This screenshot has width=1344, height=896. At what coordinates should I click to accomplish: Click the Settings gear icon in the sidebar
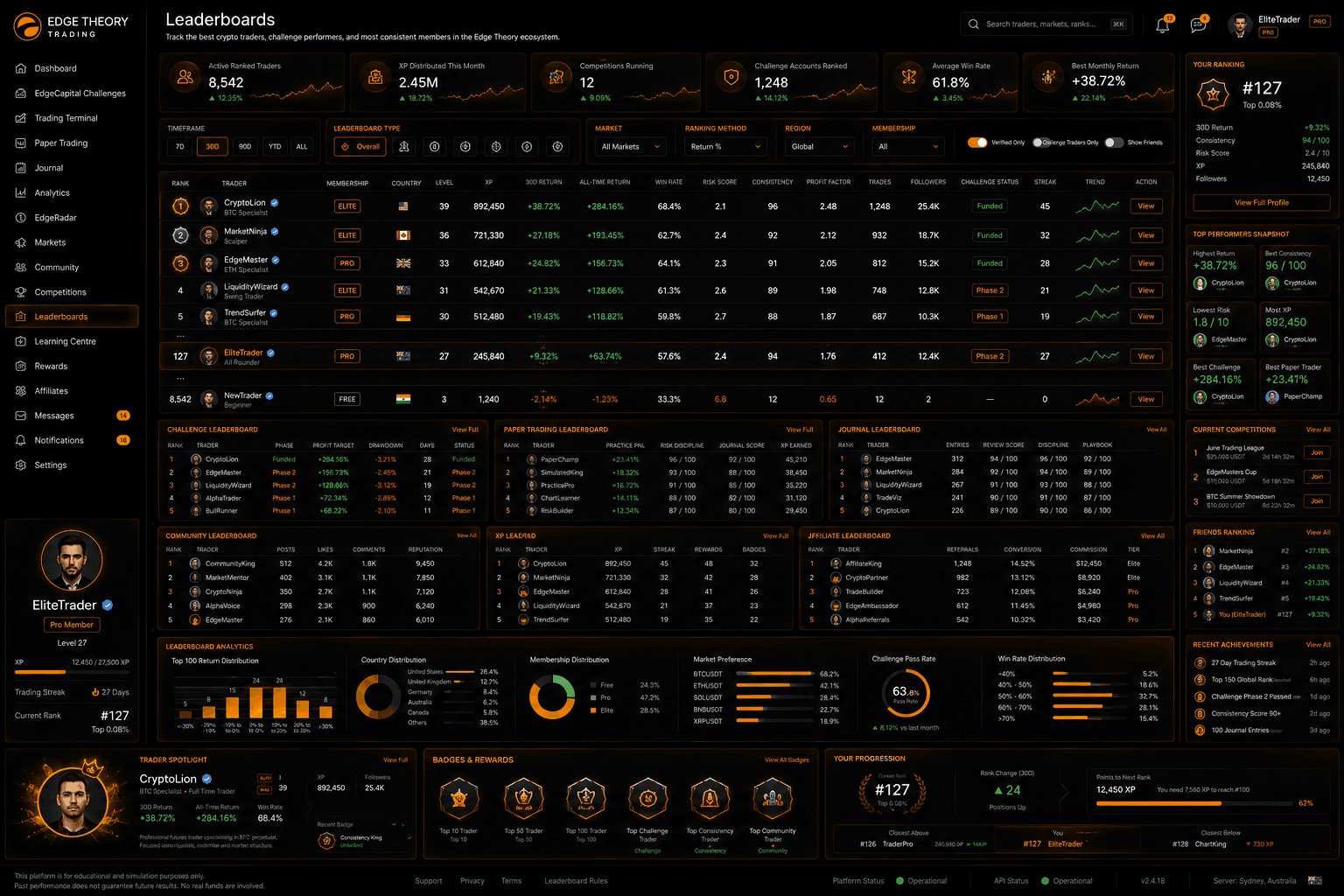coord(21,465)
